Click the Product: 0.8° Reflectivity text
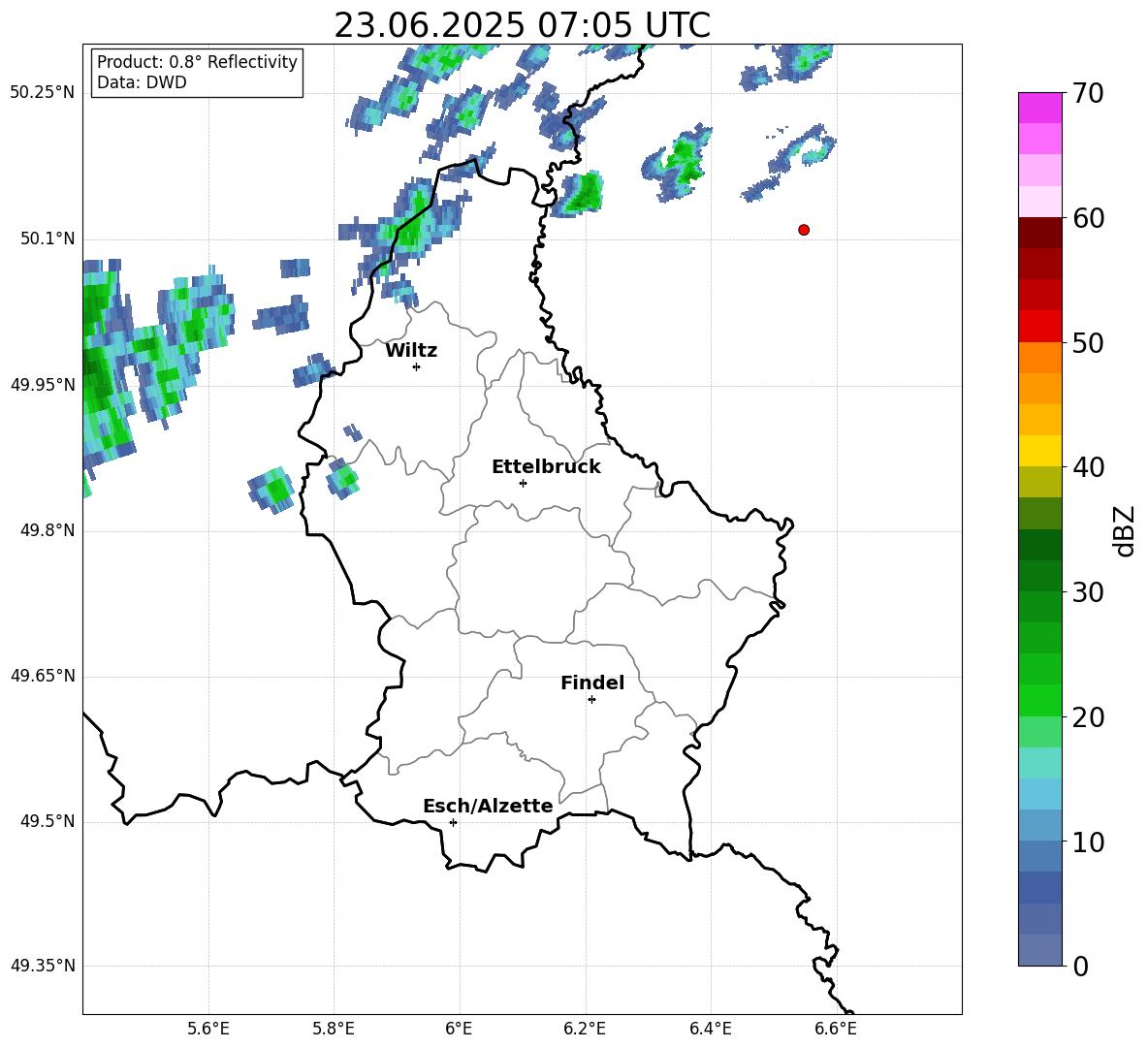The image size is (1148, 1048). [197, 61]
